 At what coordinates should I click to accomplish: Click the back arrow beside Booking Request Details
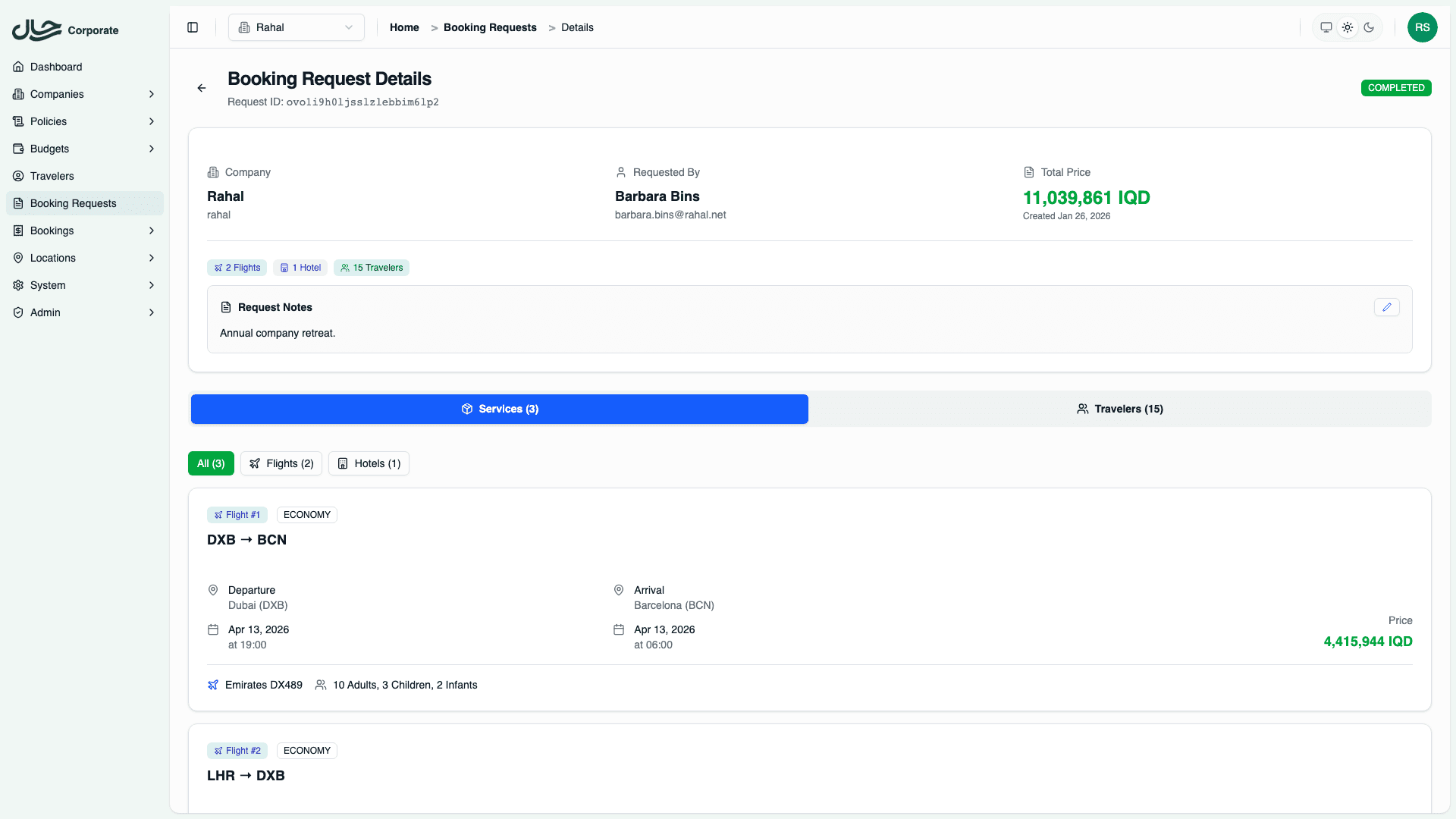coord(202,88)
